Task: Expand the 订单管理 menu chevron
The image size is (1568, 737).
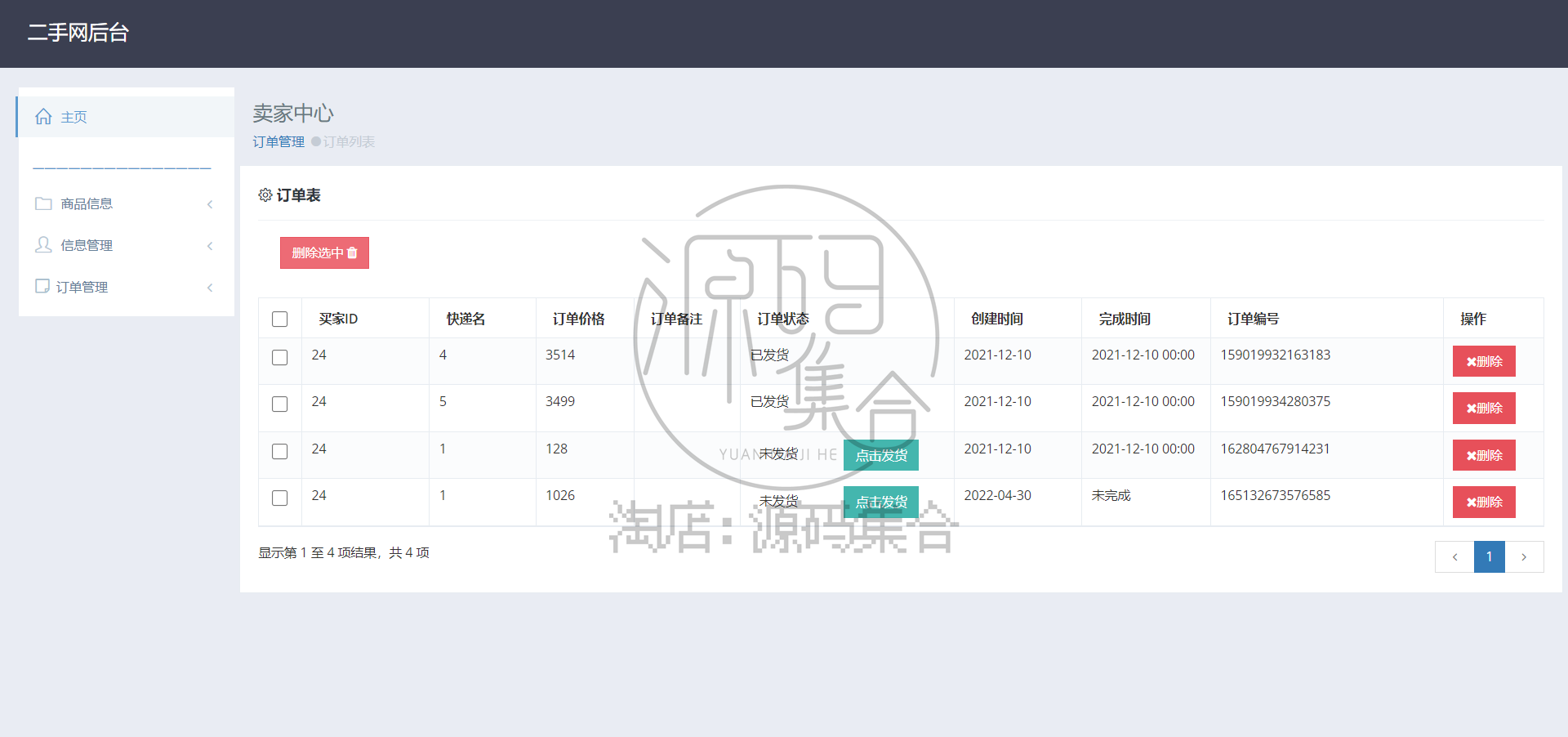Action: 210,288
